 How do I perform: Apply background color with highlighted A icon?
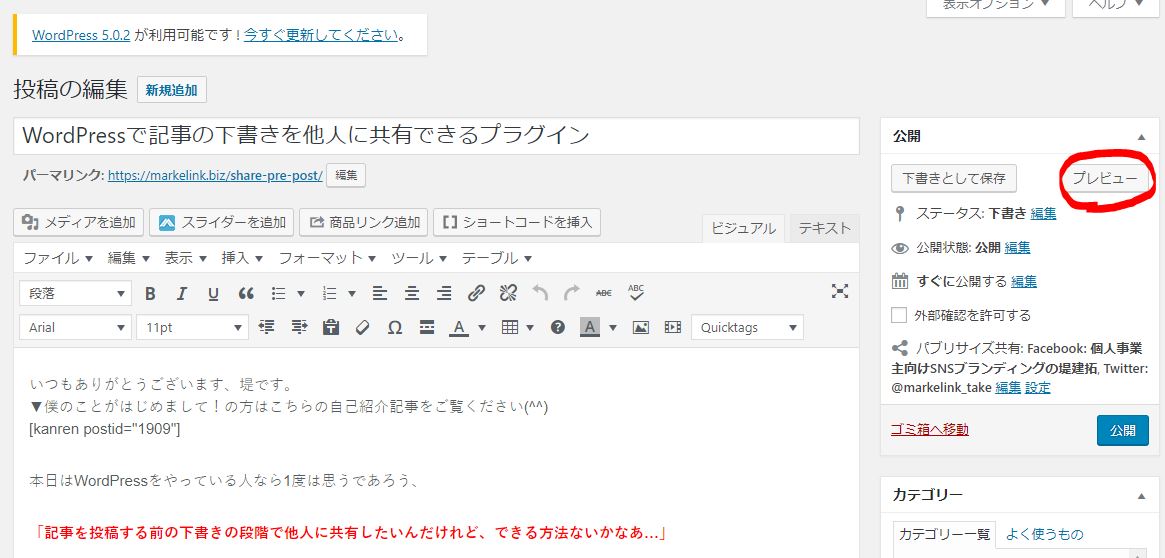590,327
